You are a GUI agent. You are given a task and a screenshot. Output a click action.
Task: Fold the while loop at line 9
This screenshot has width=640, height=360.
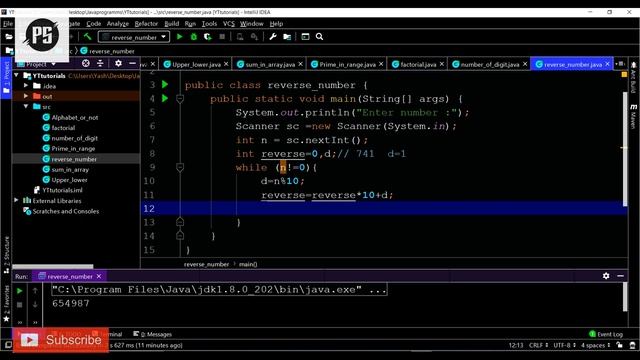point(180,167)
